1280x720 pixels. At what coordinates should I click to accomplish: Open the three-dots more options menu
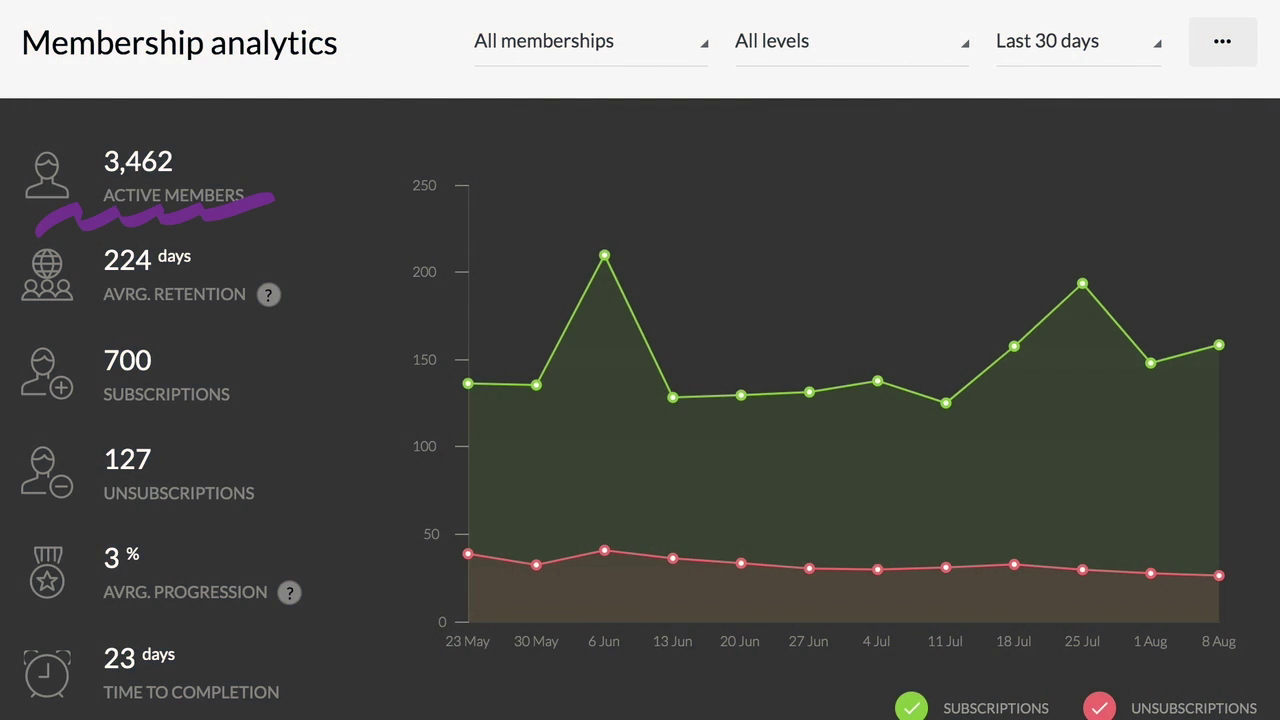tap(1222, 42)
